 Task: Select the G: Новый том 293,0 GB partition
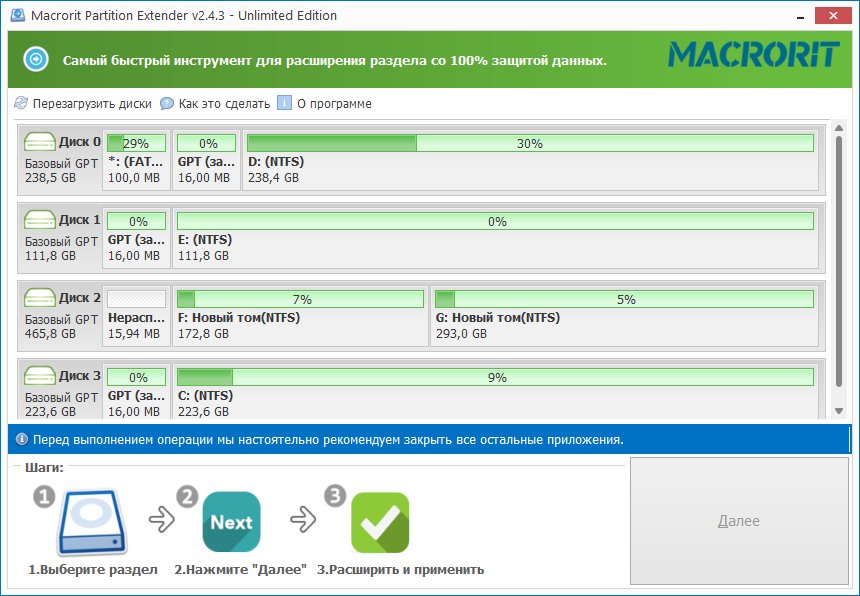tap(625, 315)
